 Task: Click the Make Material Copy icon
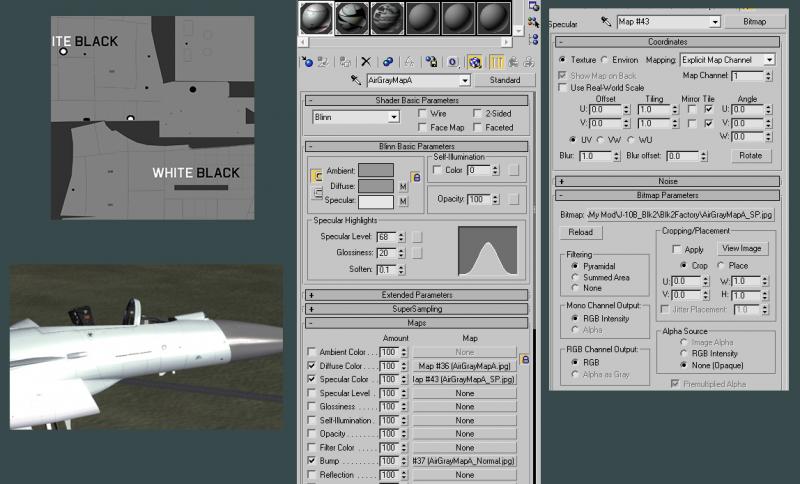pos(388,62)
